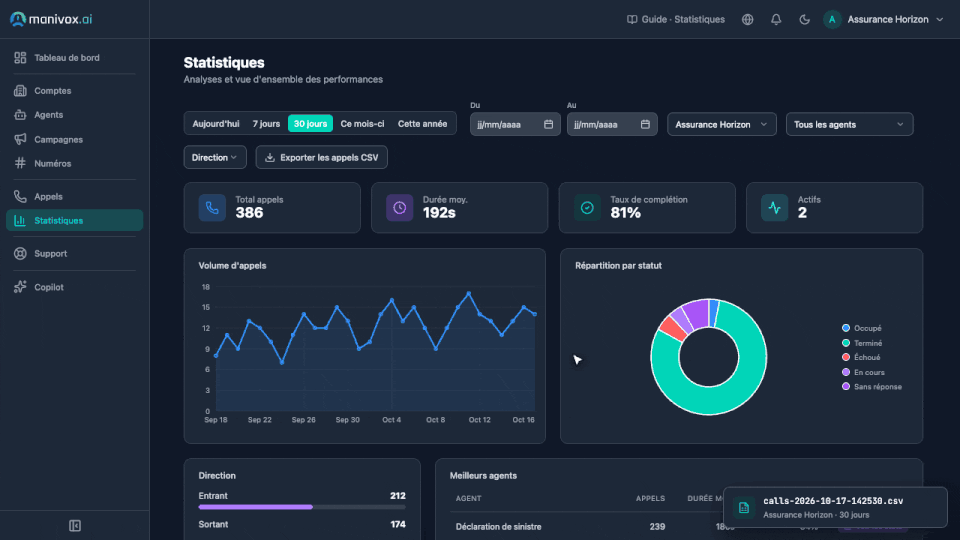This screenshot has width=960, height=540.
Task: Click the Agents robot icon
Action: (20, 114)
